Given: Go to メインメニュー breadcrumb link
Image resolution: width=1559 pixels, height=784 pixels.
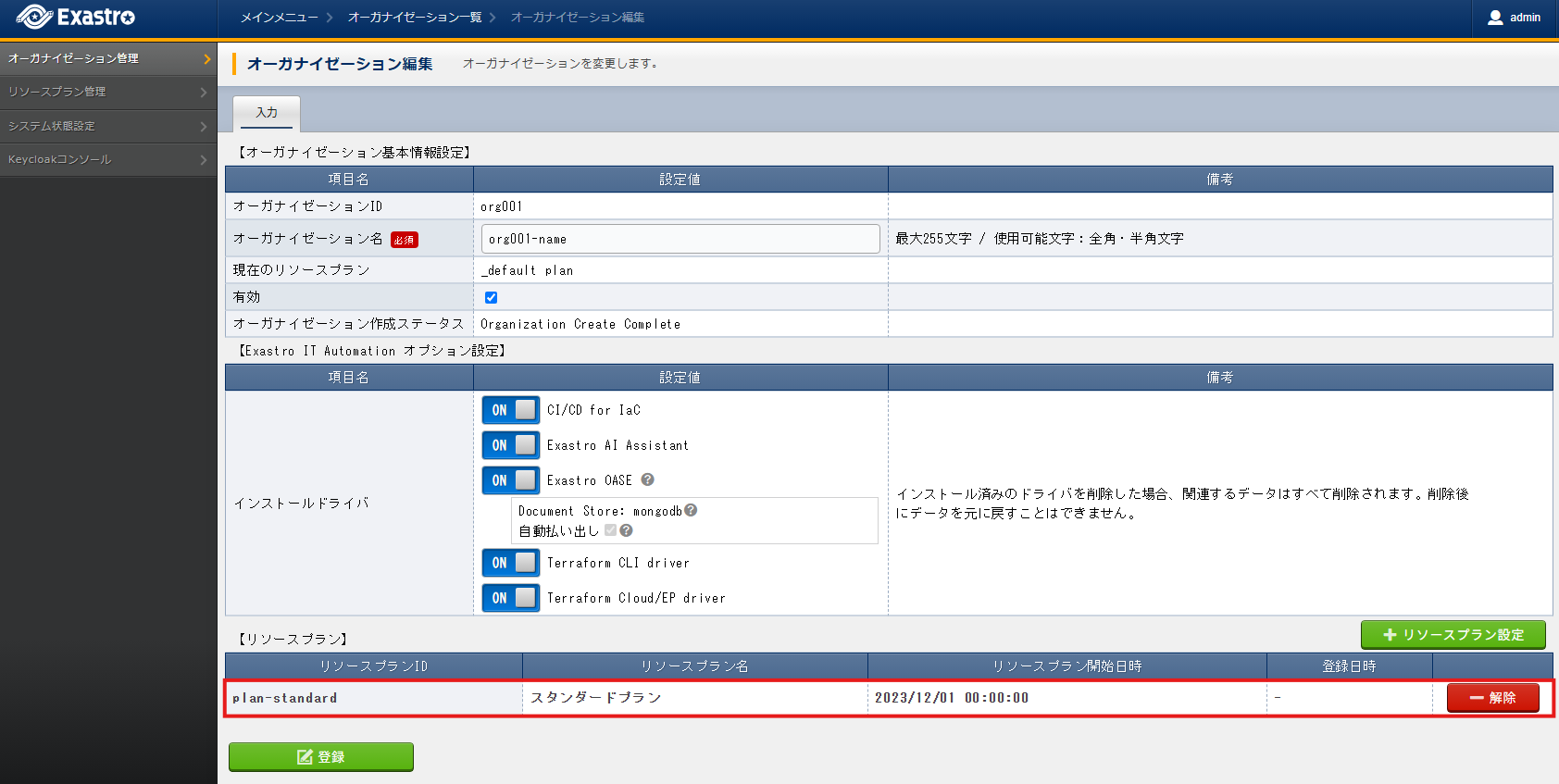Looking at the screenshot, I should pos(279,18).
